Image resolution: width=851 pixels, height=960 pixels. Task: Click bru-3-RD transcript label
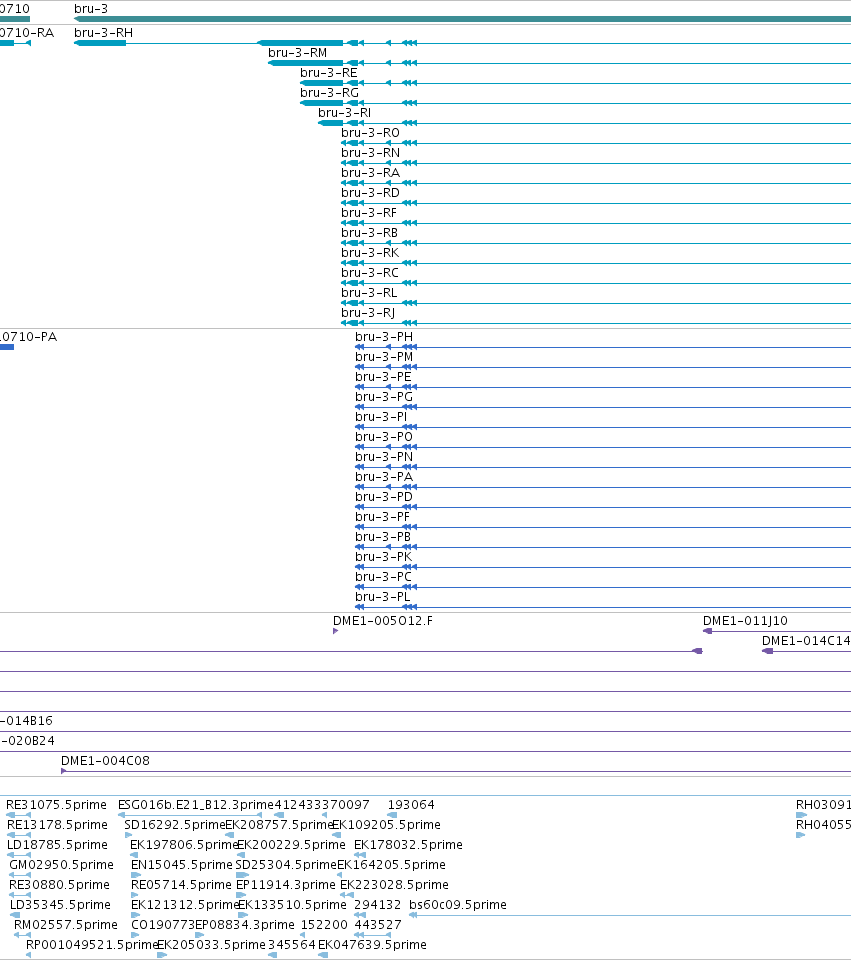pos(370,193)
